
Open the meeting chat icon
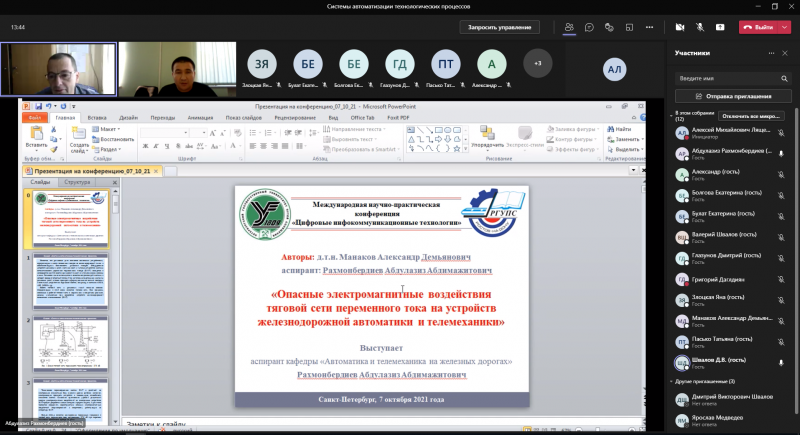591,27
